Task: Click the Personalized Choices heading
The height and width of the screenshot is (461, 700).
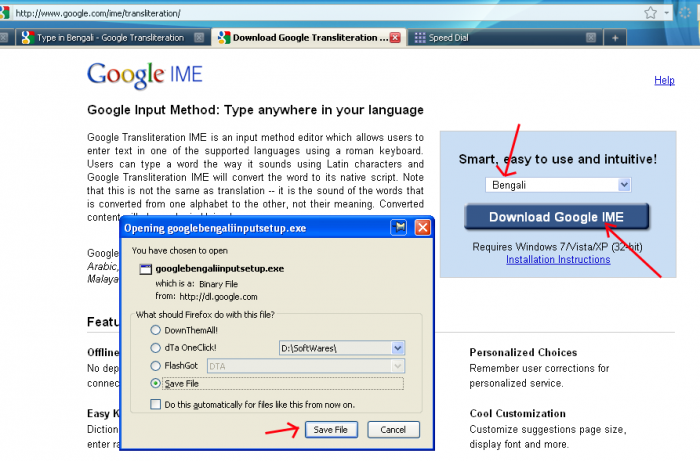Action: [523, 353]
